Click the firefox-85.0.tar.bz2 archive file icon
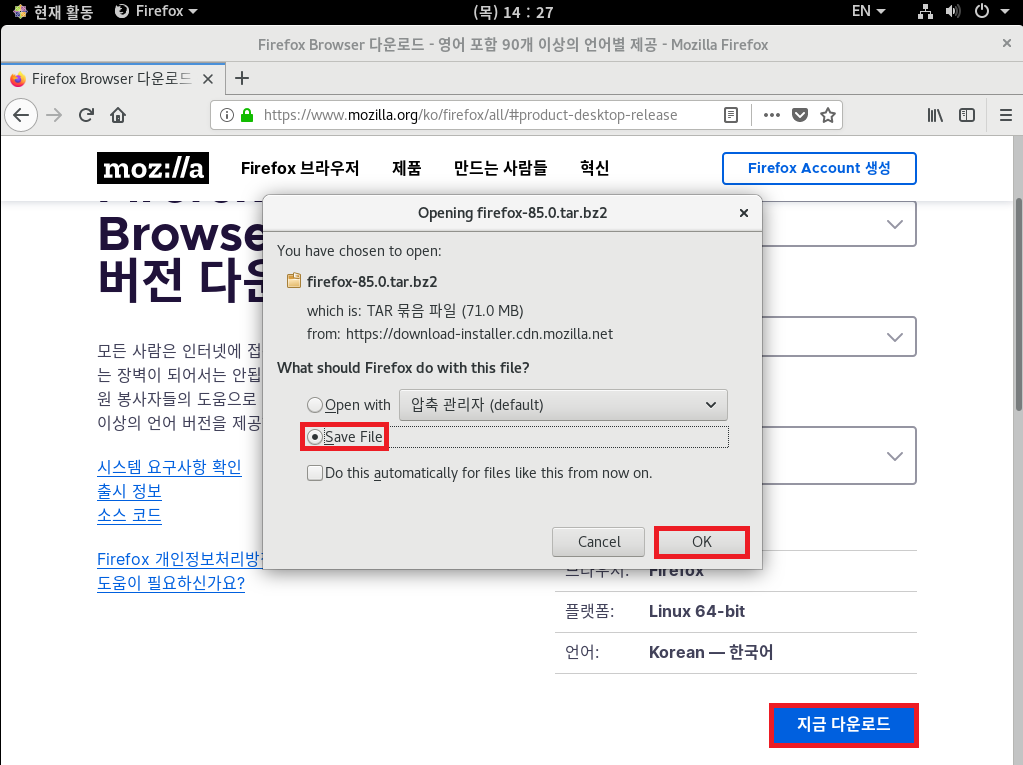The image size is (1023, 765). (294, 281)
